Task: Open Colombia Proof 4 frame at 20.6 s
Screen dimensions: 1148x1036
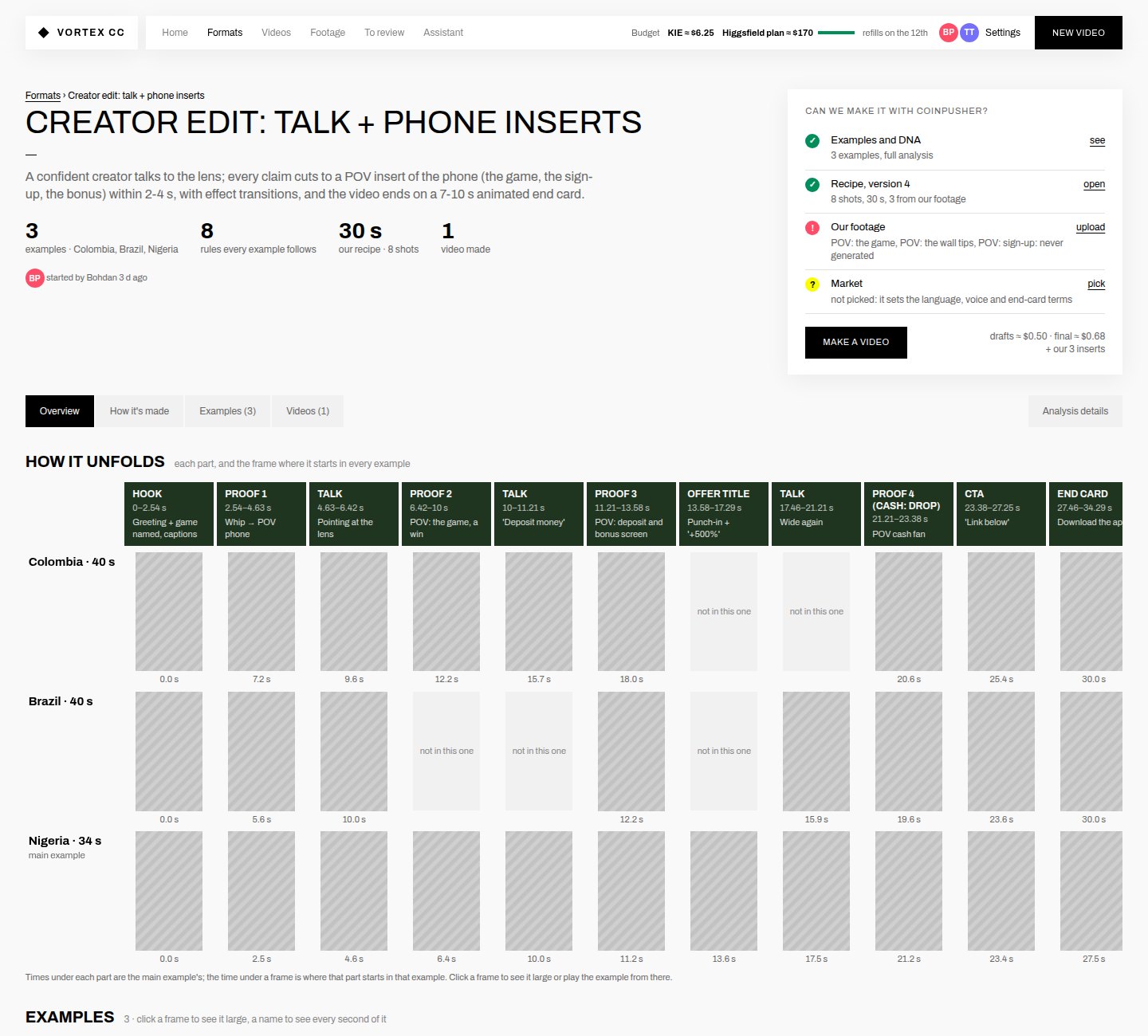Action: 909,612
